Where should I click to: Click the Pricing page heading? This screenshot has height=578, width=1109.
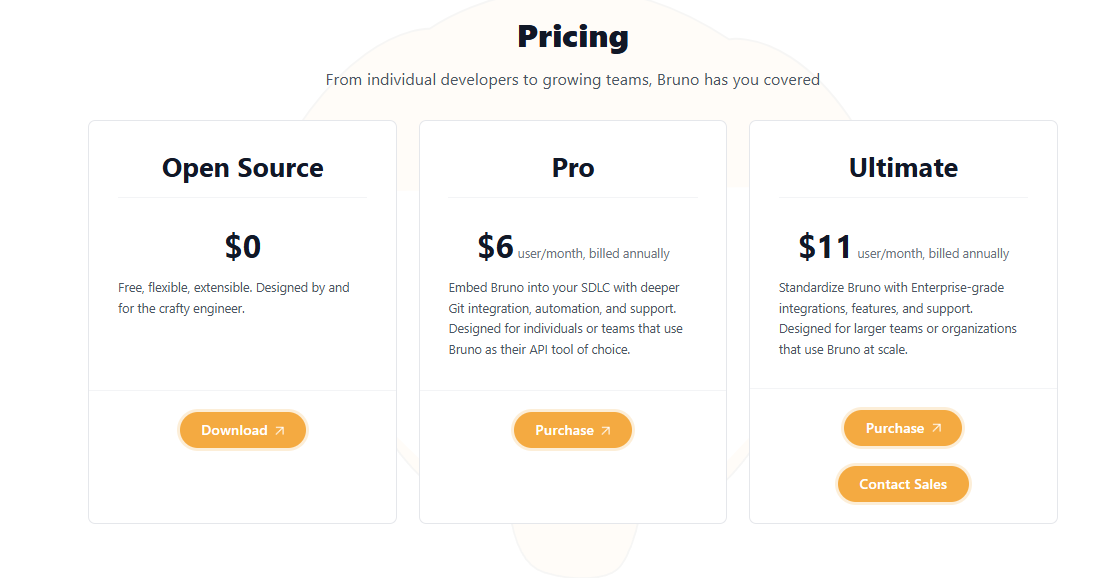(x=573, y=37)
